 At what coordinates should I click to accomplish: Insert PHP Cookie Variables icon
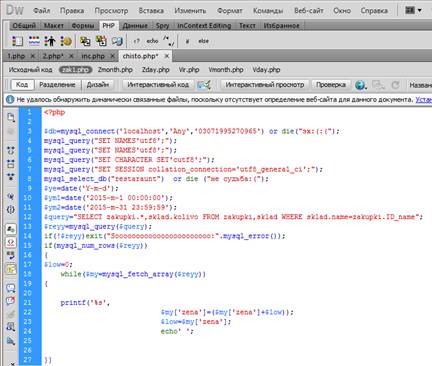66,41
